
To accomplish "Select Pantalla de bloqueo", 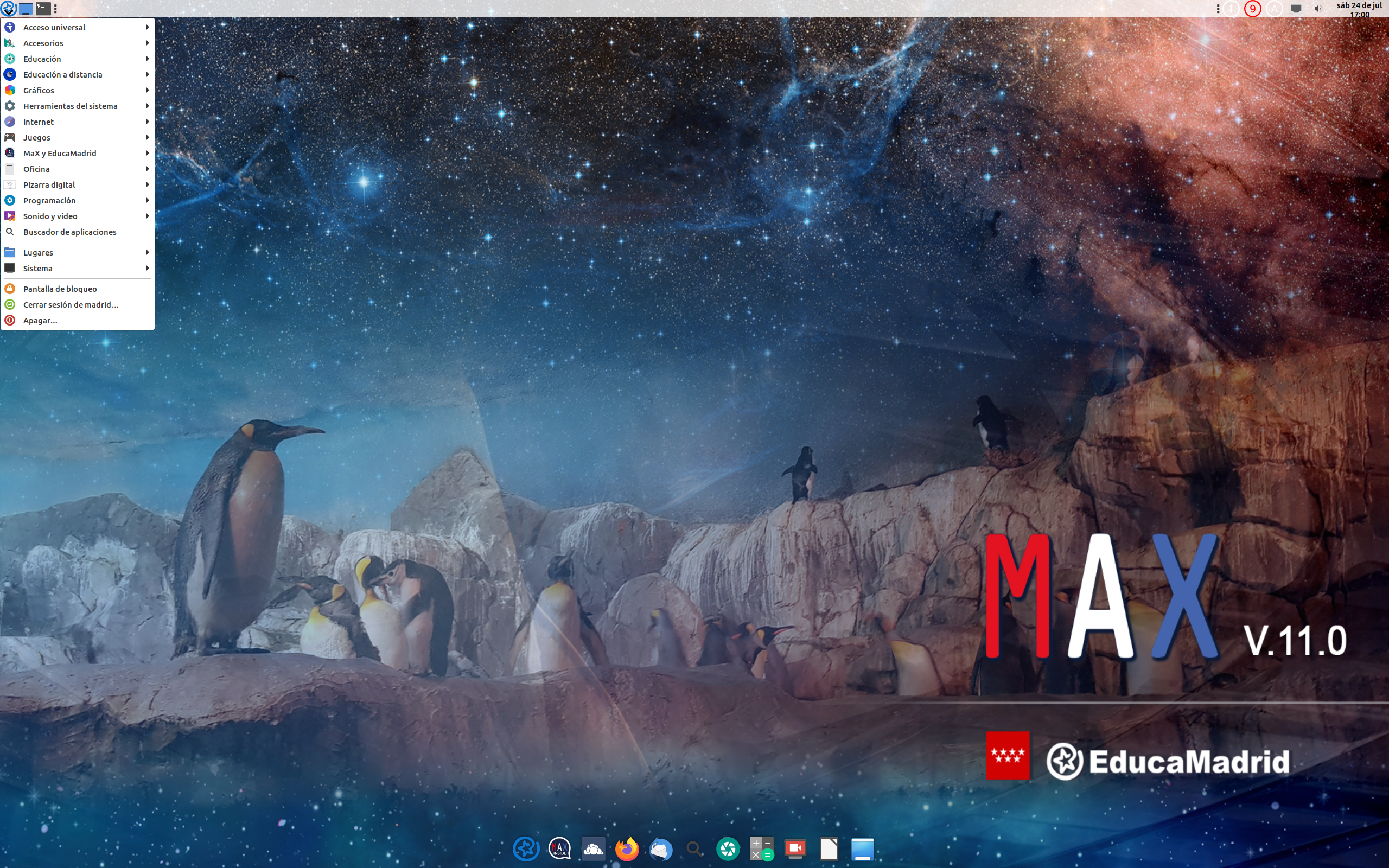I will [77, 289].
